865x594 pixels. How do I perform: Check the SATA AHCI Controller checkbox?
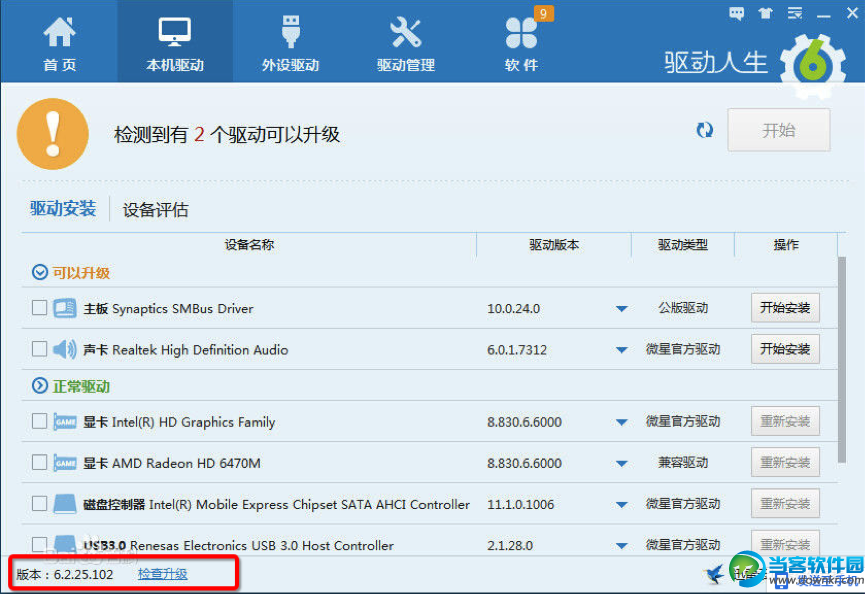point(39,503)
